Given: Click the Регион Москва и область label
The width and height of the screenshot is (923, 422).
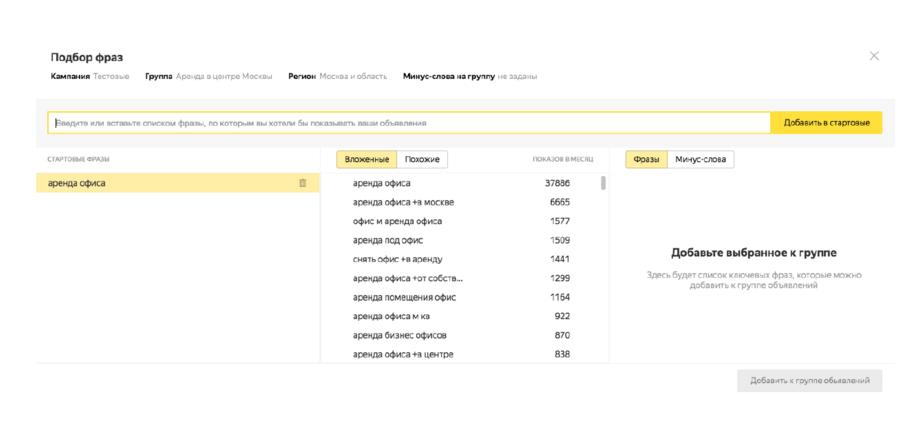Looking at the screenshot, I should coord(338,77).
